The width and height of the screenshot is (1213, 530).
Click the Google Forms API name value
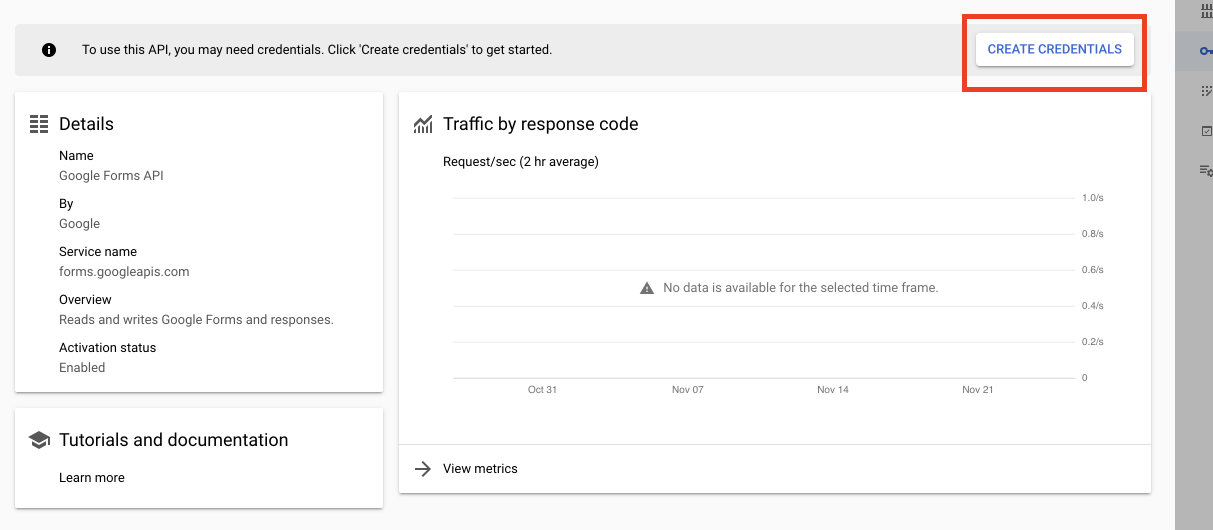click(x=111, y=176)
